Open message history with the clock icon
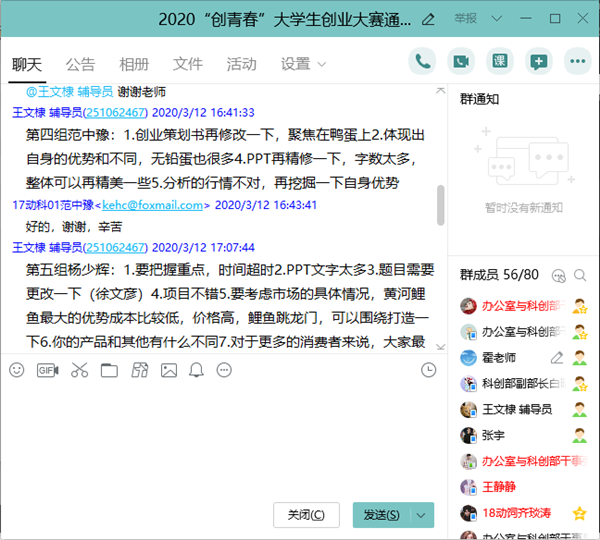The image size is (600, 540). [x=429, y=370]
